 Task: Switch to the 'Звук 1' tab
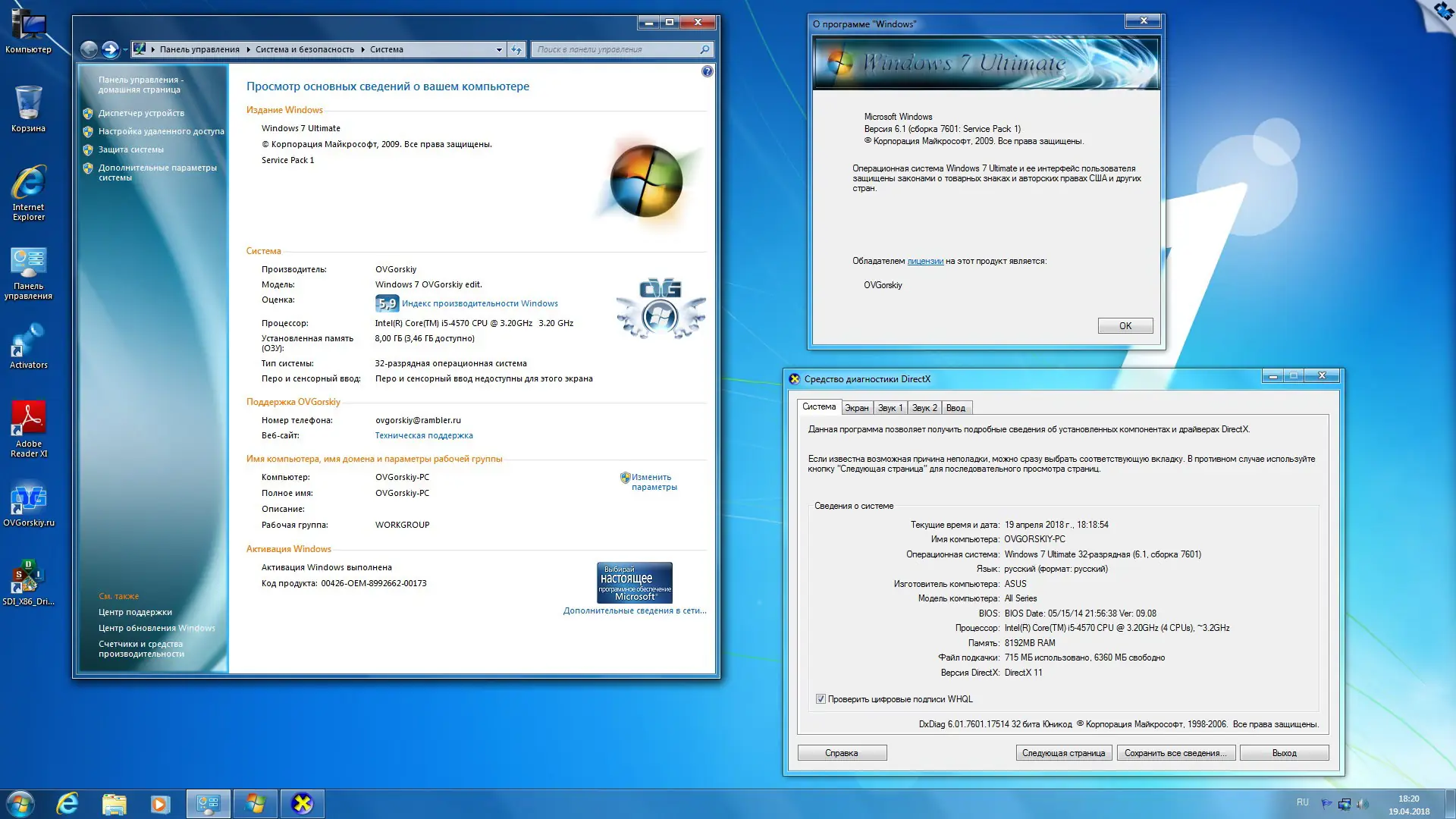click(890, 408)
